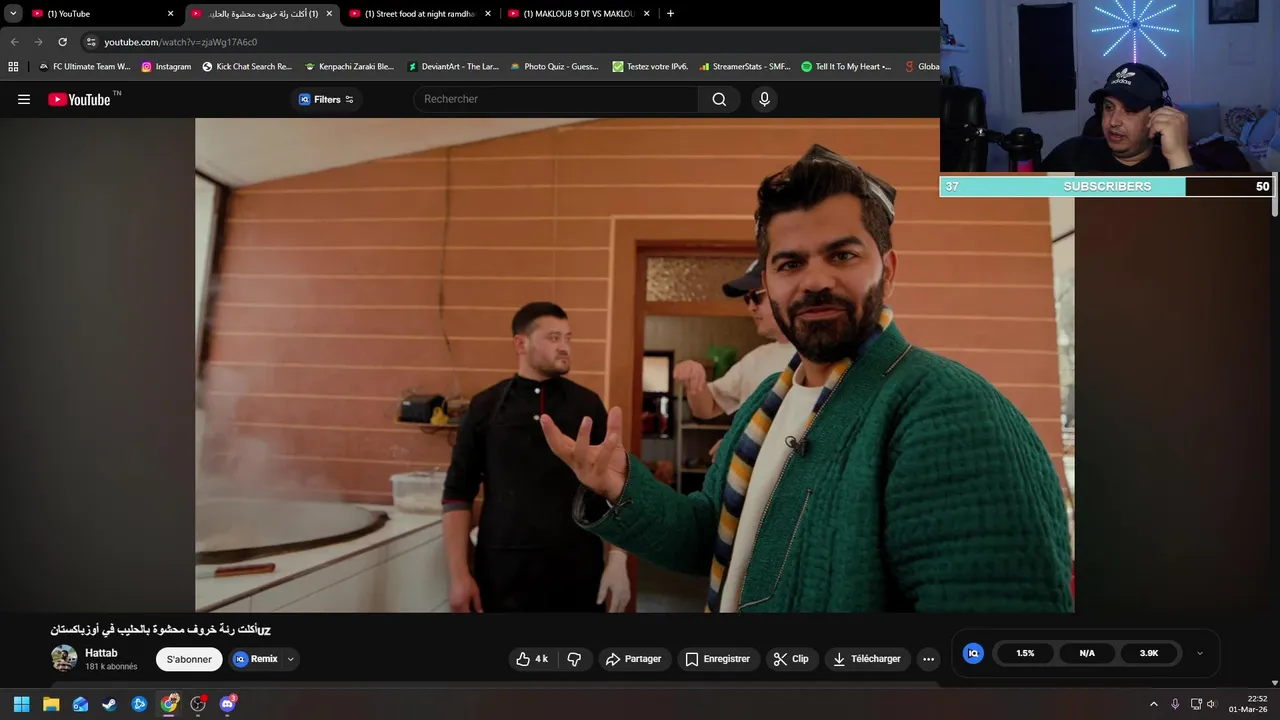Image resolution: width=1280 pixels, height=720 pixels.
Task: Open the tab search dropdown arrow
Action: (13, 14)
